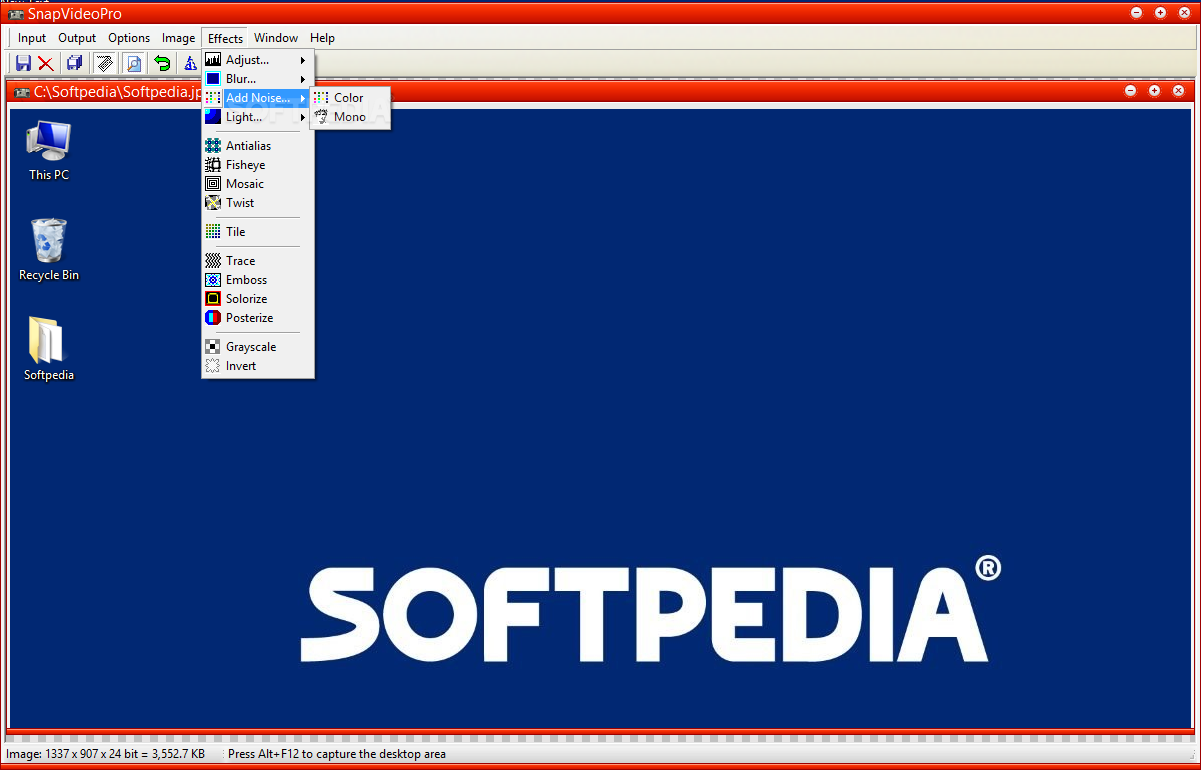Apply the Posterize effect
The image size is (1201, 770).
point(258,318)
